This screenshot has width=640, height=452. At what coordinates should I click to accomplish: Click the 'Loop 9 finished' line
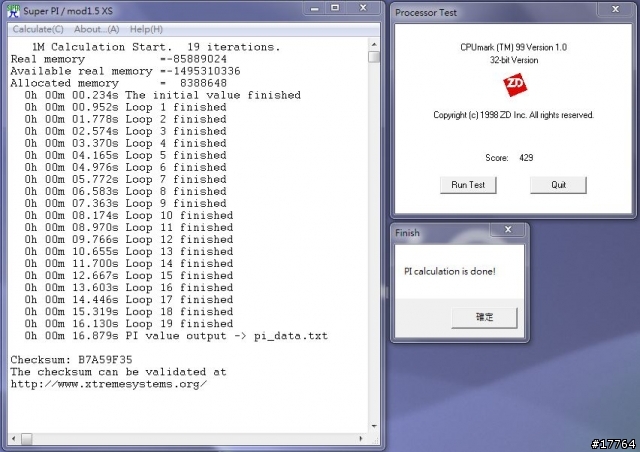(x=125, y=204)
